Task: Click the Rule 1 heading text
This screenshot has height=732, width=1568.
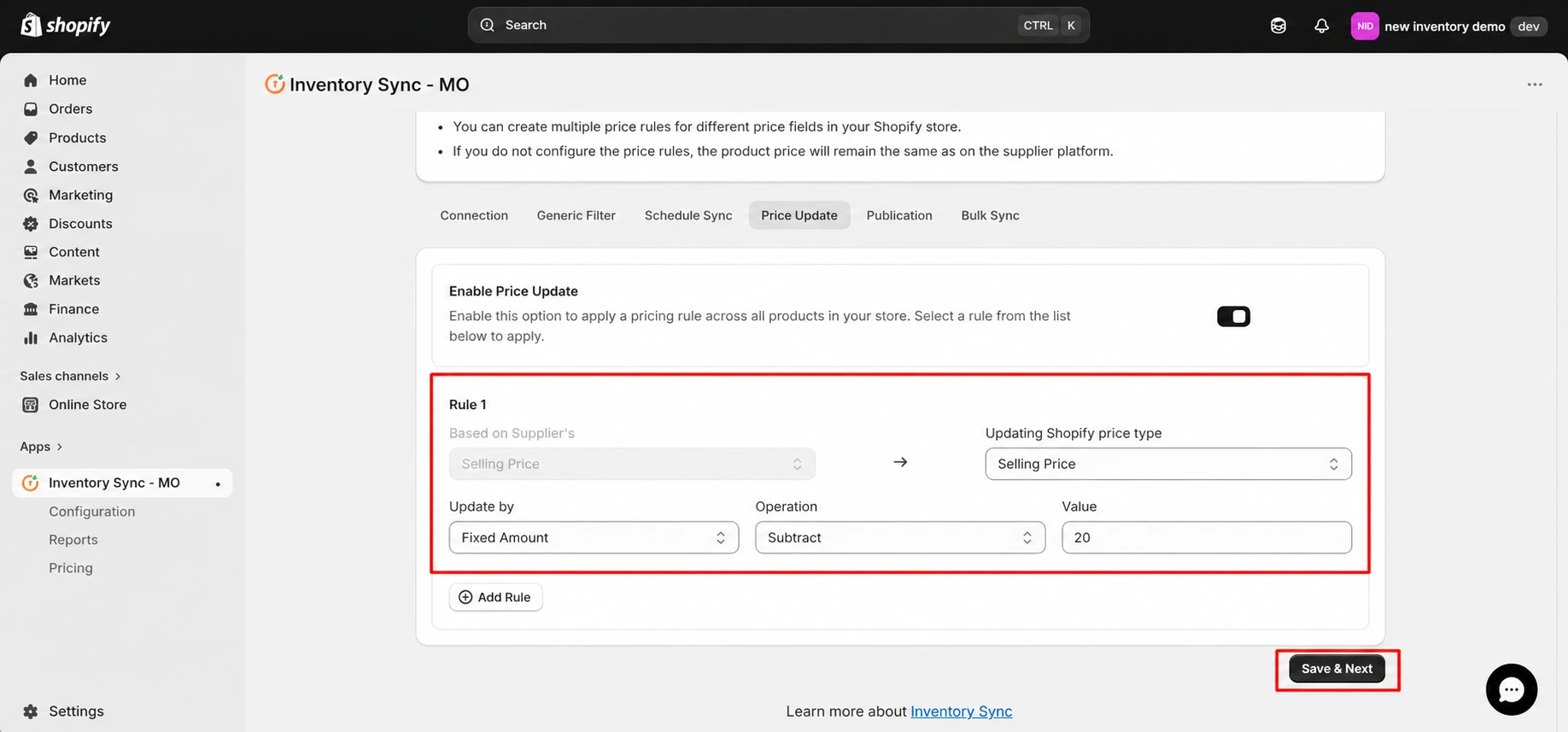Action: tap(467, 405)
